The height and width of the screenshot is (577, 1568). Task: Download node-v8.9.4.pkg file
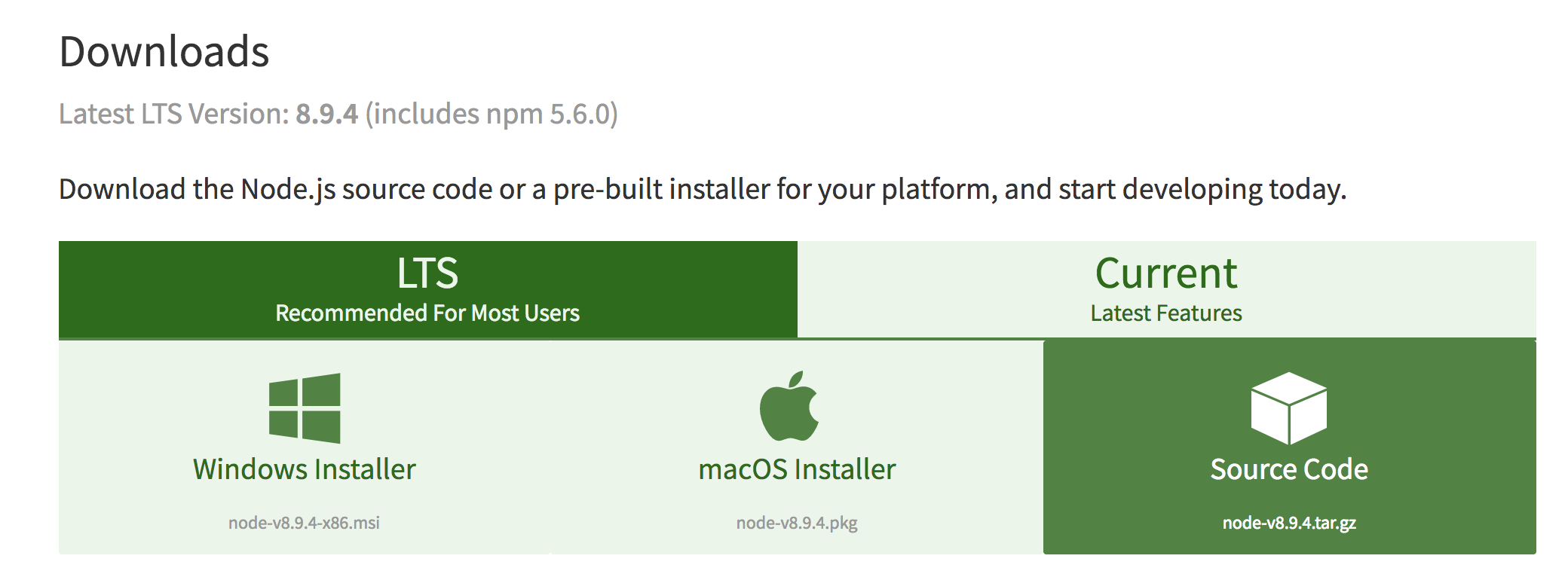(797, 523)
